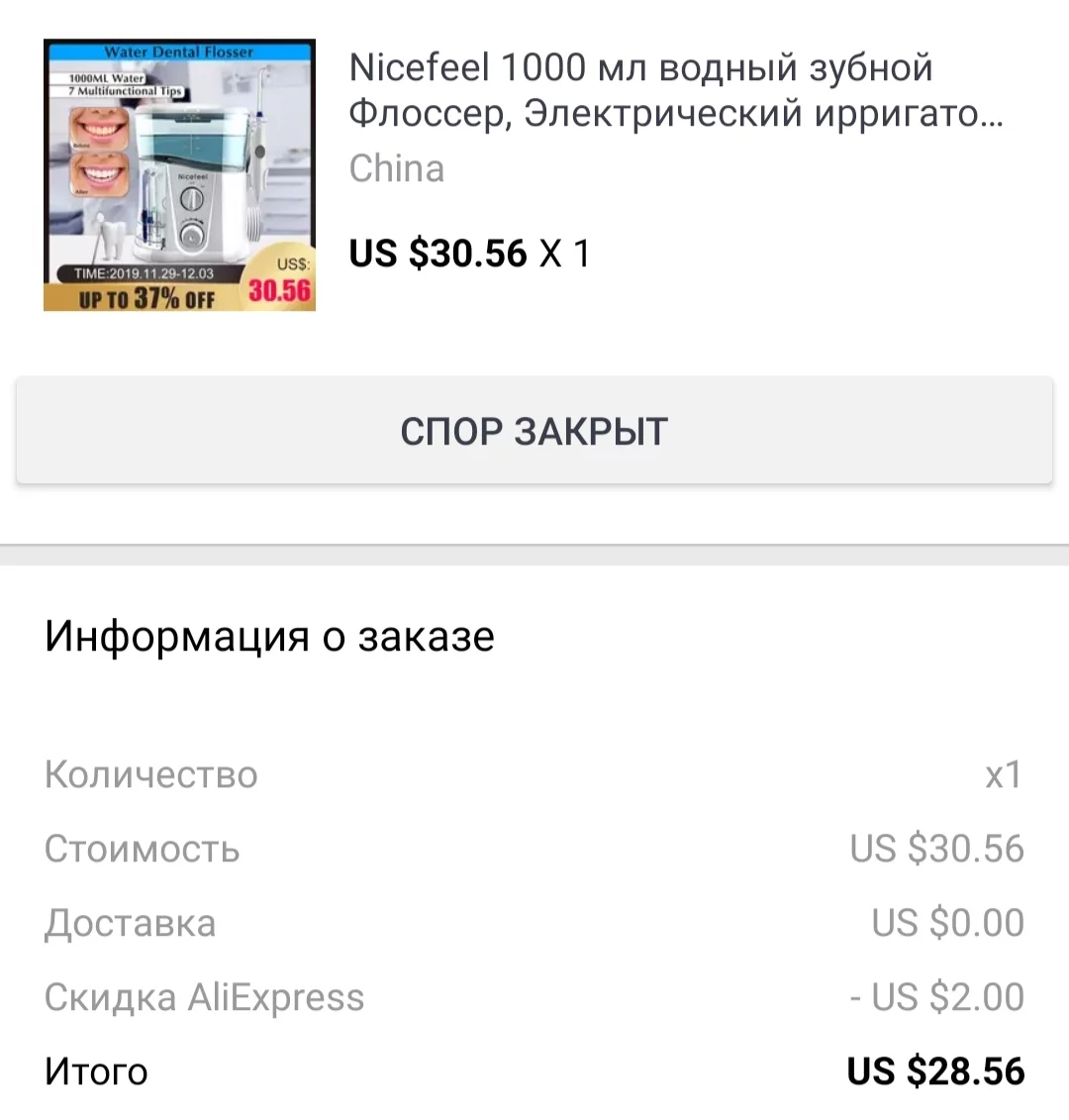Tap the Количество row label
Viewport: 1069px width, 1120px height.
[x=150, y=774]
